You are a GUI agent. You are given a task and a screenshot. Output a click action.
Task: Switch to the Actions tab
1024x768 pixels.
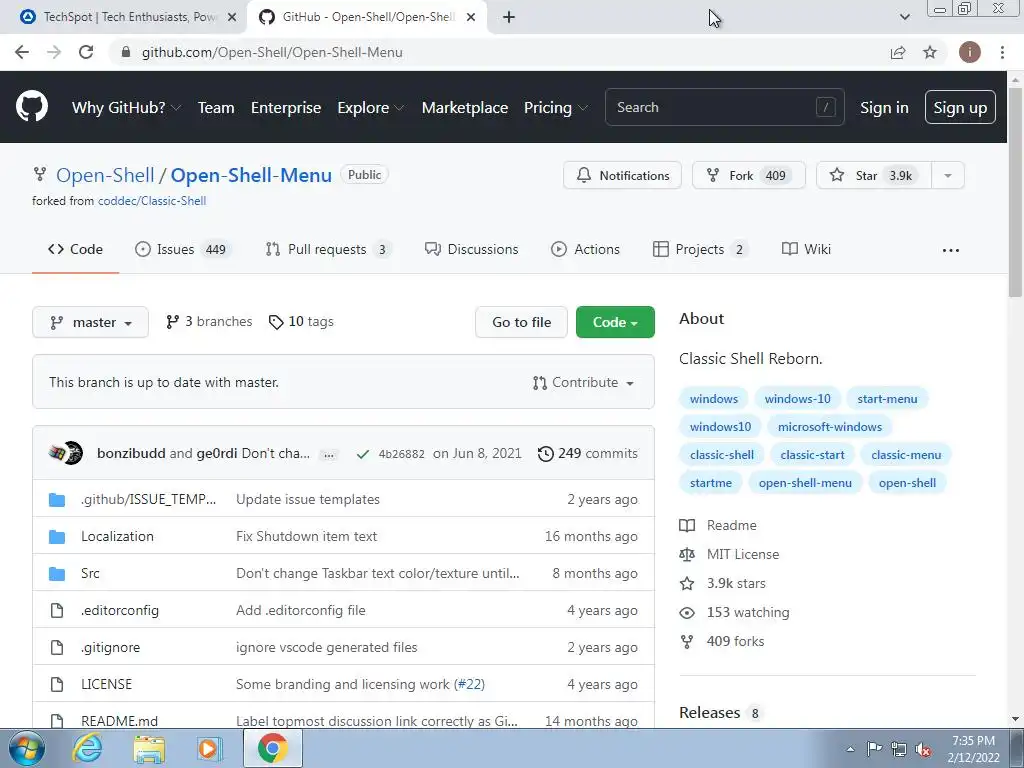(x=585, y=249)
